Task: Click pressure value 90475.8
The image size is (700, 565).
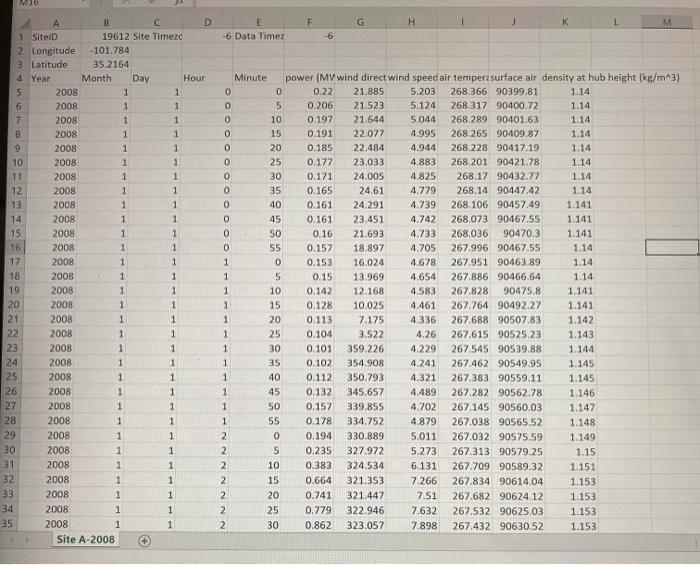Action: click(x=516, y=291)
